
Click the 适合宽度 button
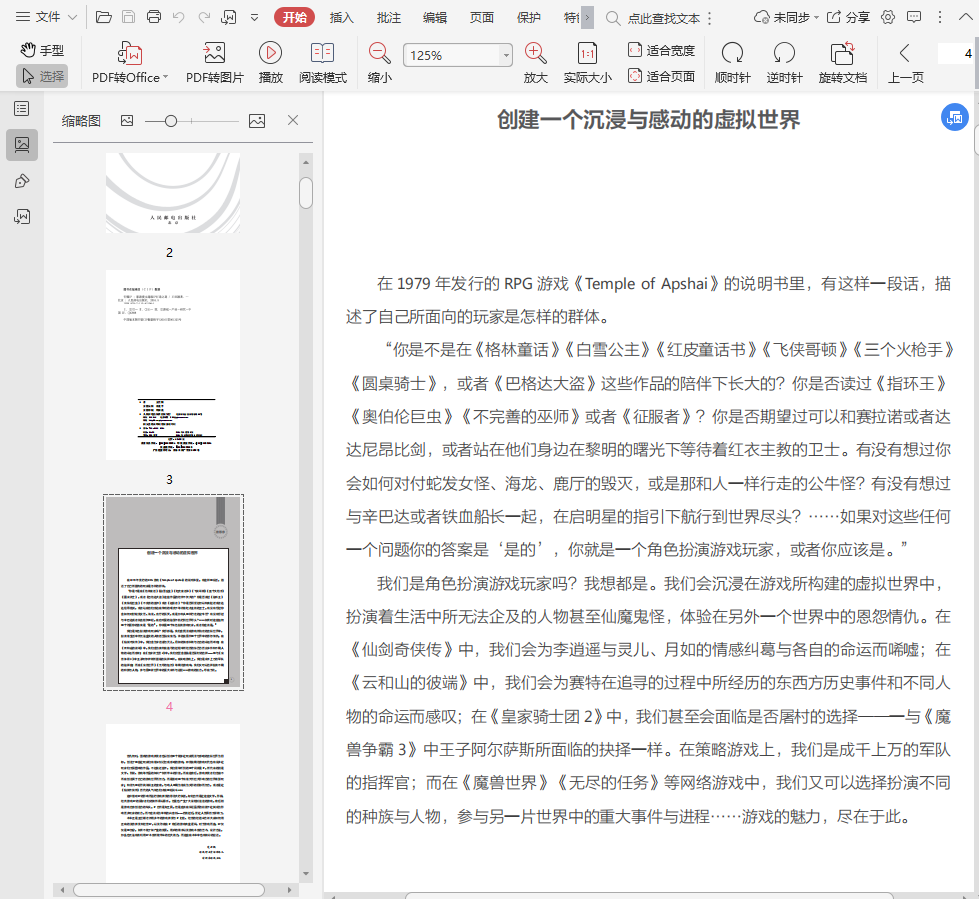pos(661,50)
